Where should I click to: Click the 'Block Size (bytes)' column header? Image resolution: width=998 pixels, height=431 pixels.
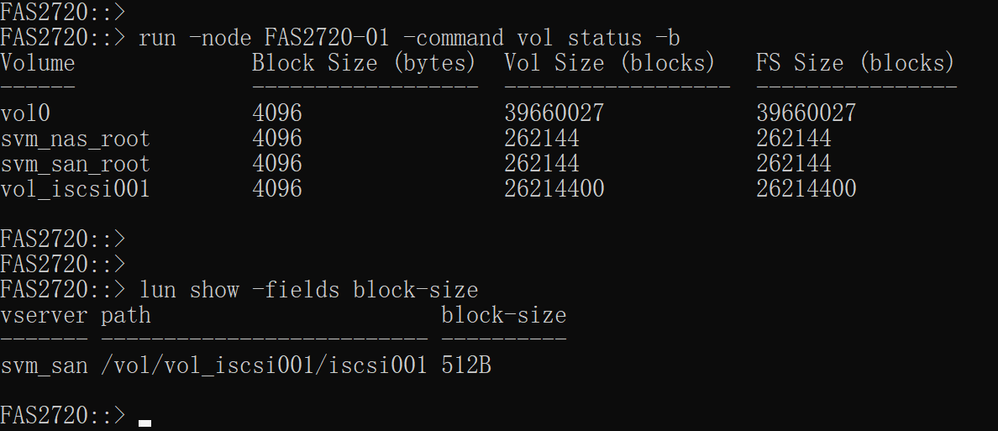[363, 63]
